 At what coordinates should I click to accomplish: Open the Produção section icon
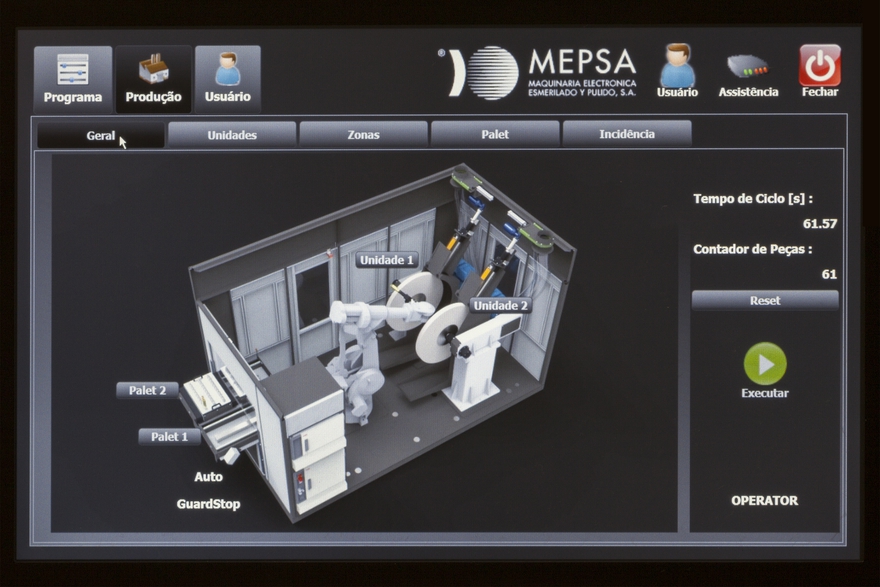coord(153,78)
